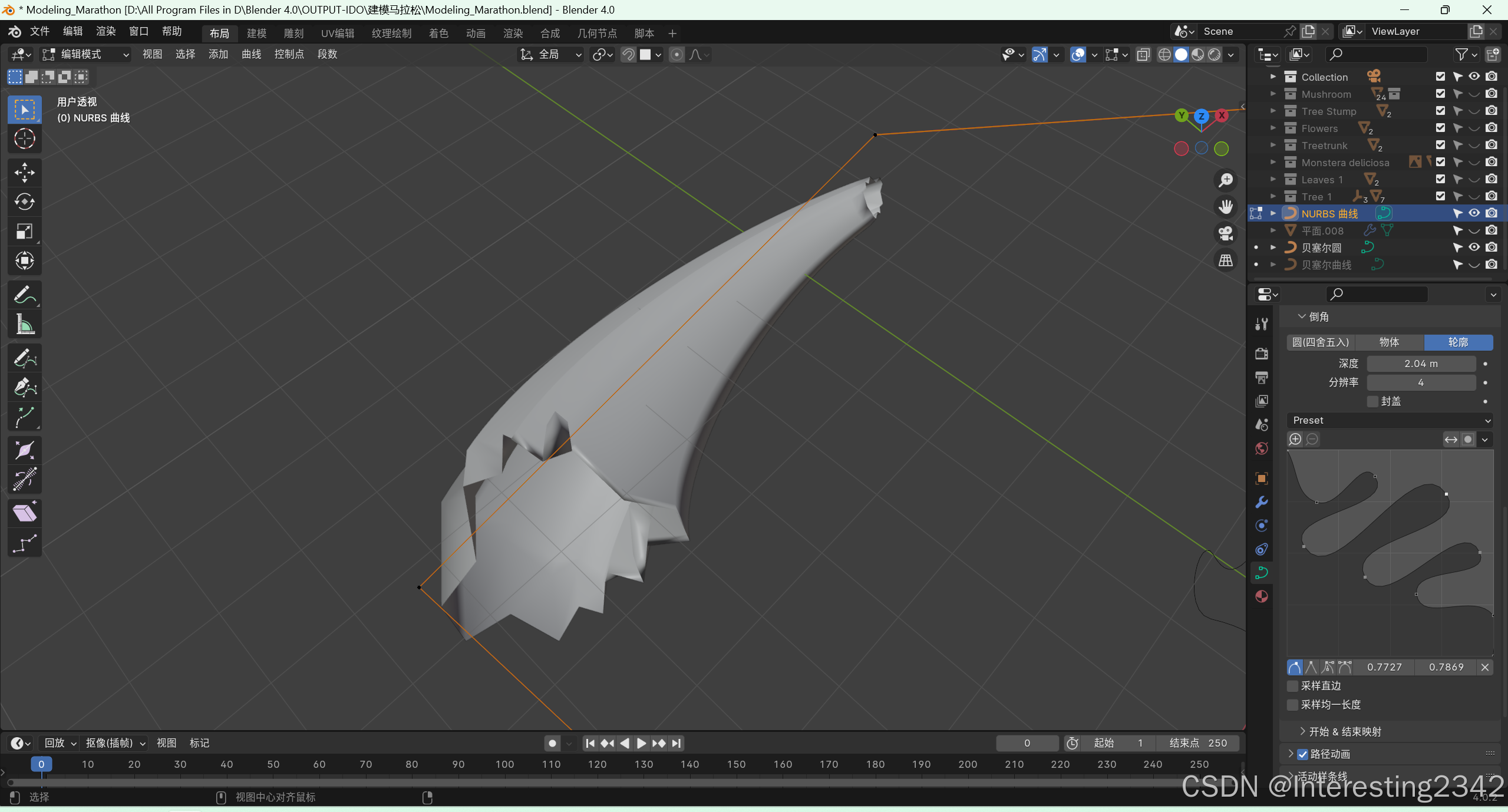
Task: Switch to the 雕刻 workspace tab
Action: pyautogui.click(x=293, y=33)
